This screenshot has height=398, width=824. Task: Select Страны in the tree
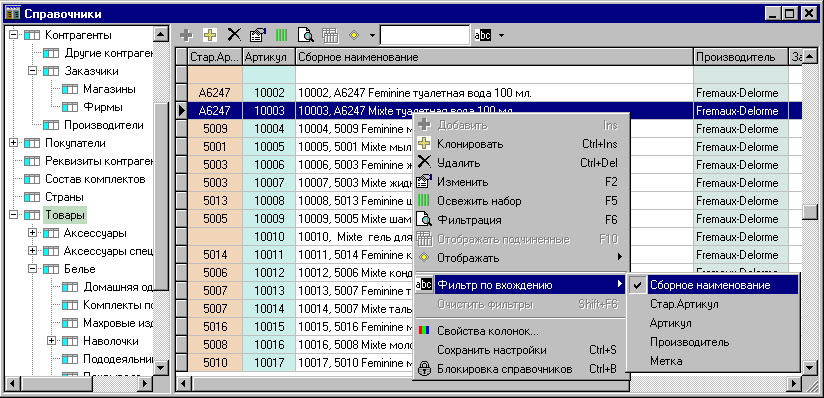pyautogui.click(x=65, y=197)
